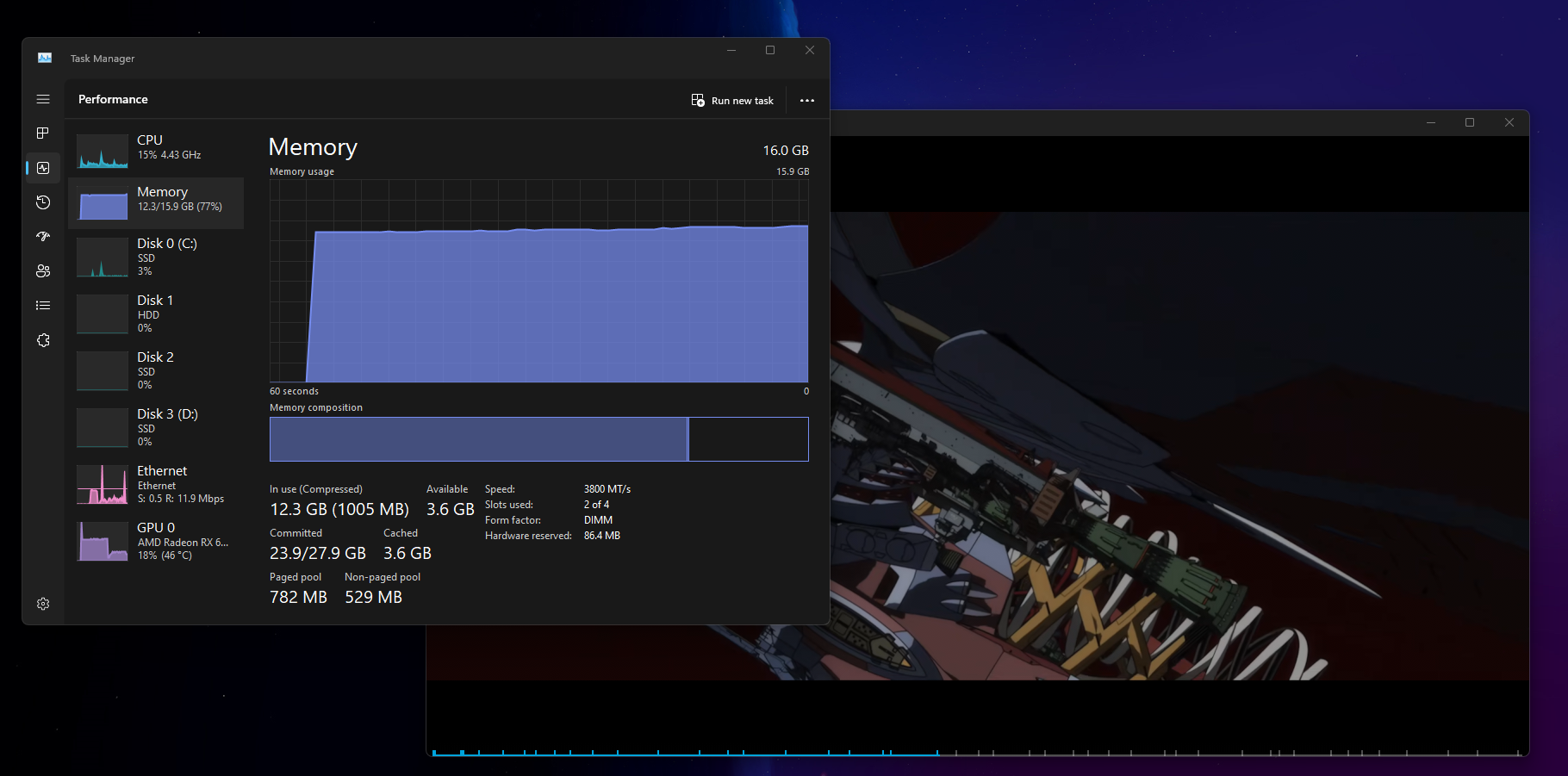Click the Run new task button

[732, 101]
